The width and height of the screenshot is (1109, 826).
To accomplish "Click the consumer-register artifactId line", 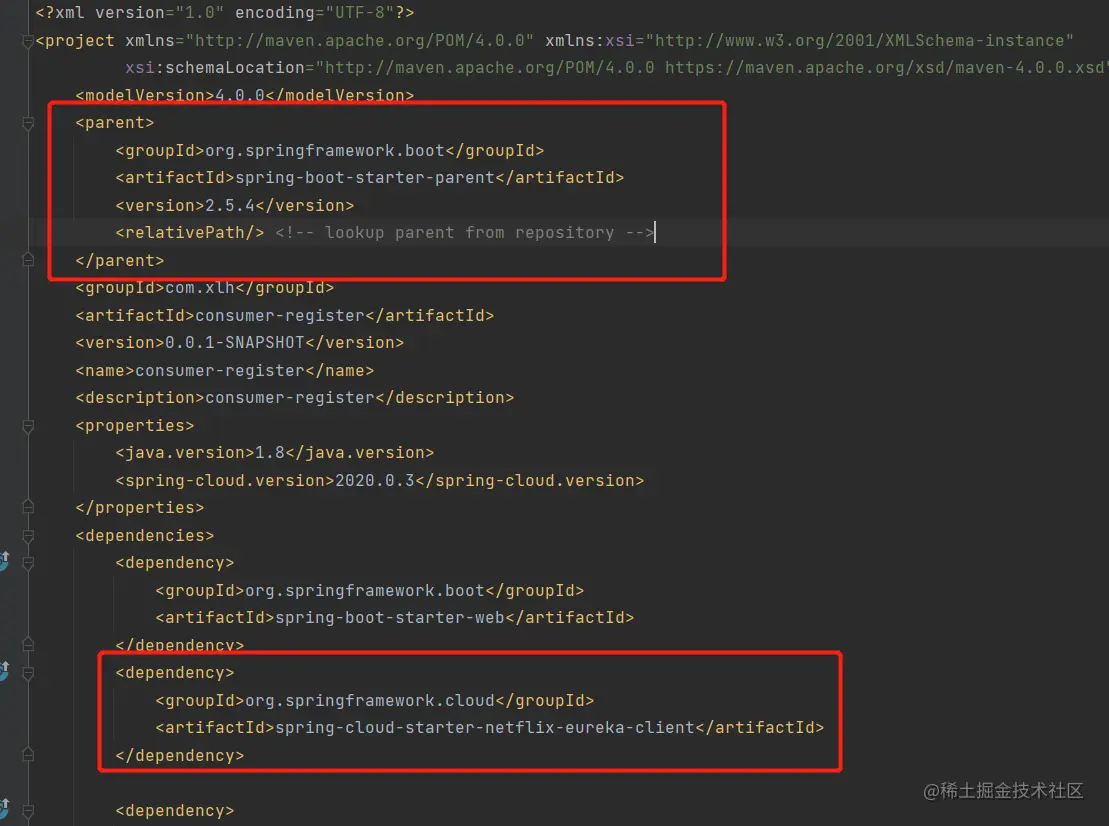I will 284,315.
